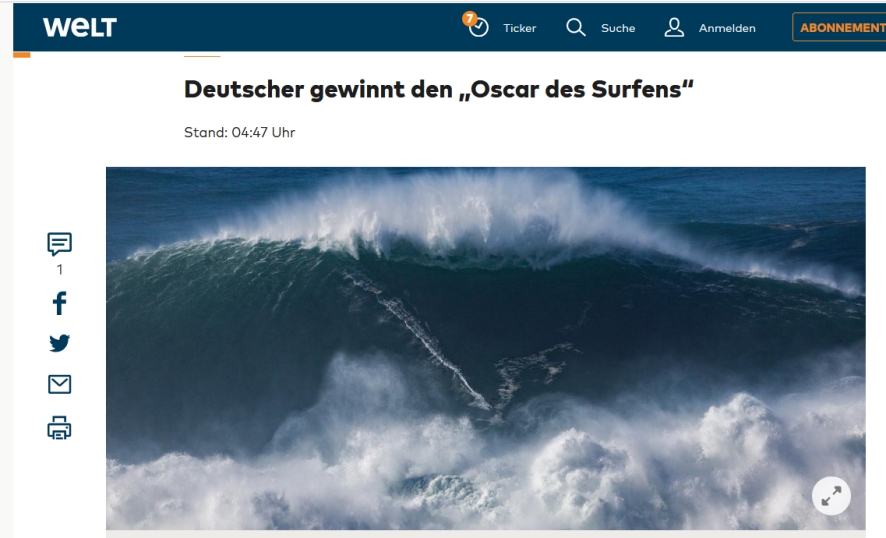
Task: Click the user profile icon
Action: [674, 27]
